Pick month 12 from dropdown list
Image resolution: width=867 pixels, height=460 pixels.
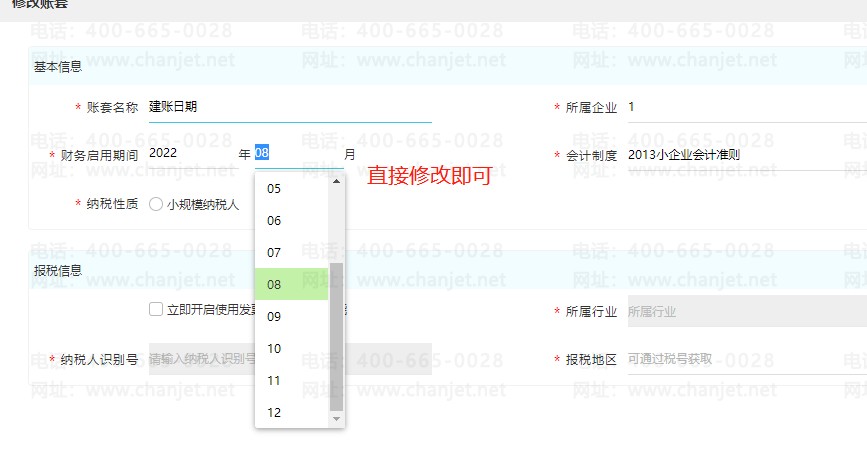coord(291,412)
